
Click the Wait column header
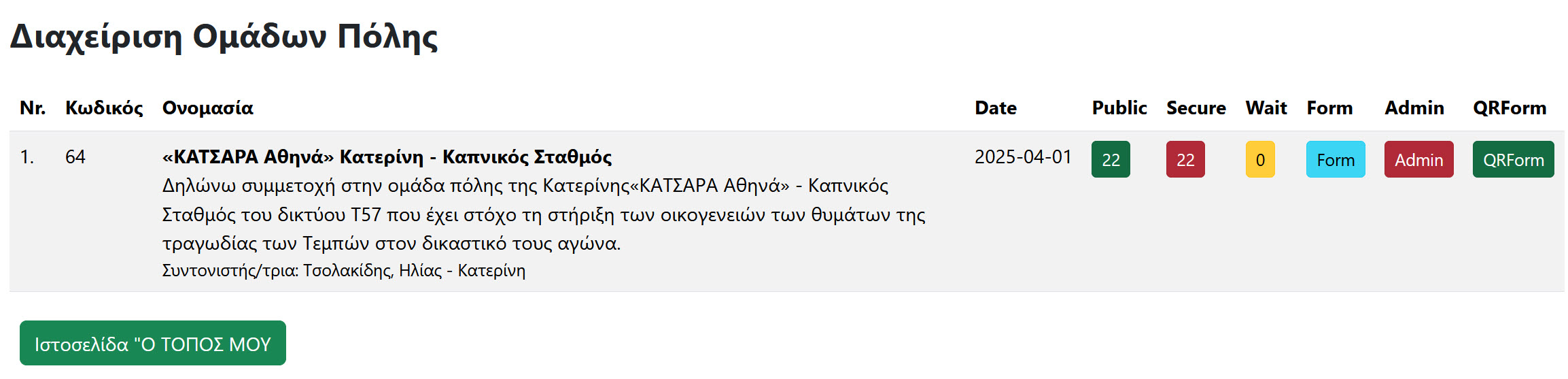coord(1266,108)
